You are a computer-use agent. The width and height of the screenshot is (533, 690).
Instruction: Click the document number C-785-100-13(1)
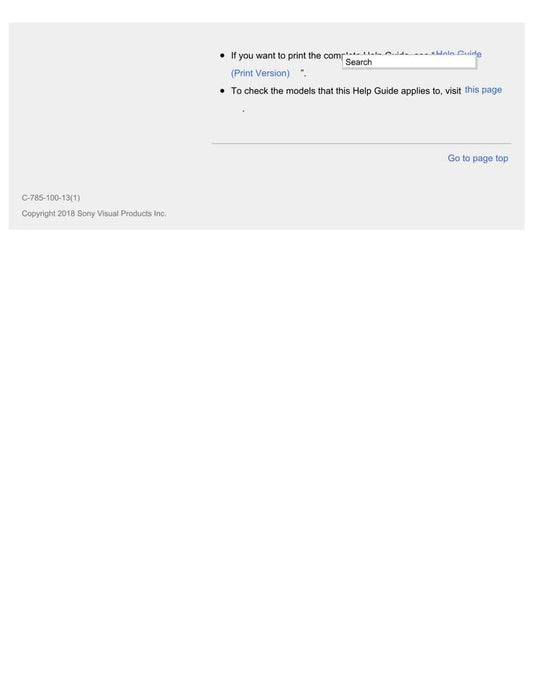(51, 198)
